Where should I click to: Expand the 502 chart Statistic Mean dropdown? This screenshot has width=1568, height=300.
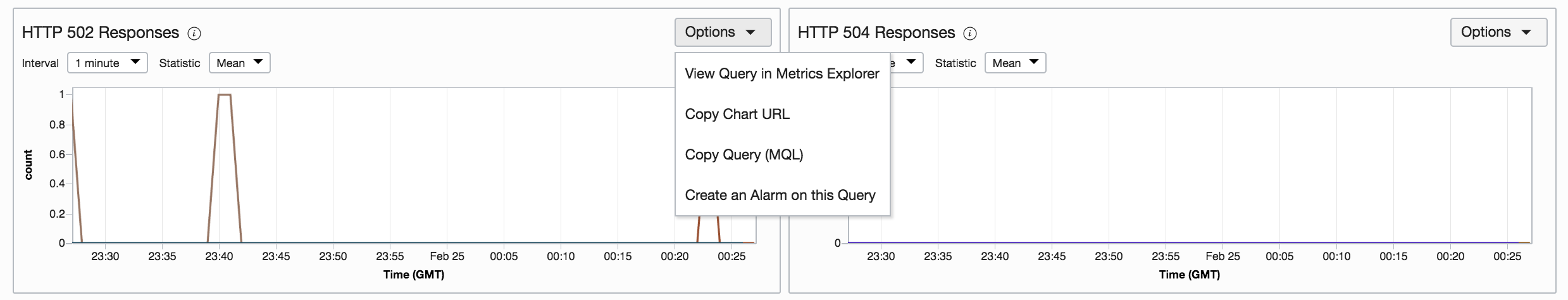tap(239, 63)
